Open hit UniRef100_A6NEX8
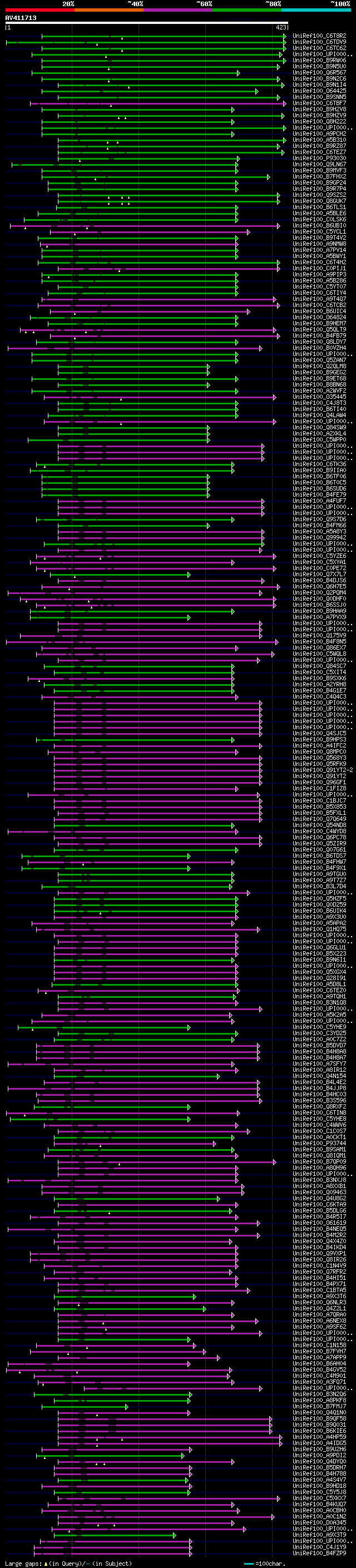 point(319,1321)
